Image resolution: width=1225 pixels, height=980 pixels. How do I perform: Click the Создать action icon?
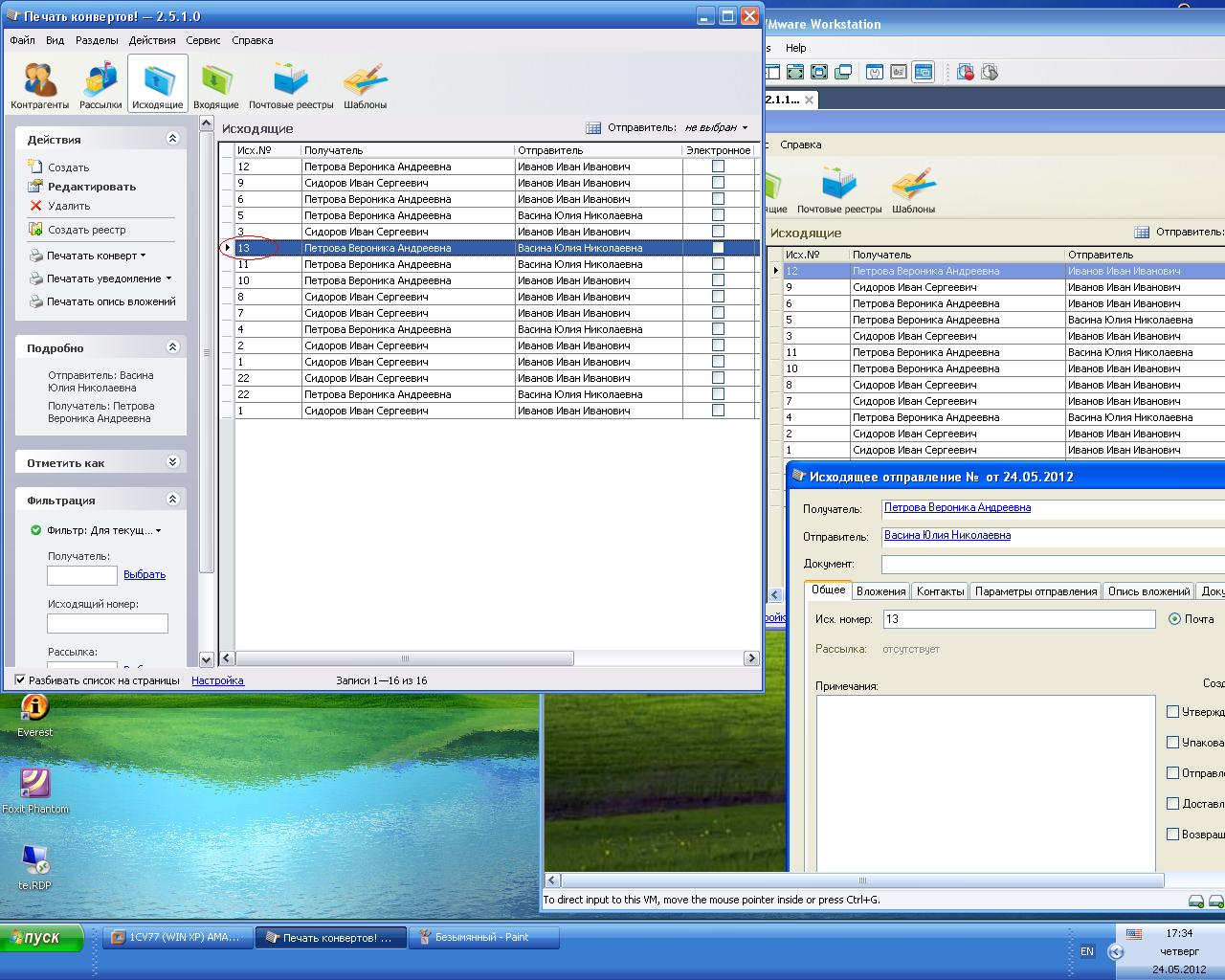(x=35, y=167)
